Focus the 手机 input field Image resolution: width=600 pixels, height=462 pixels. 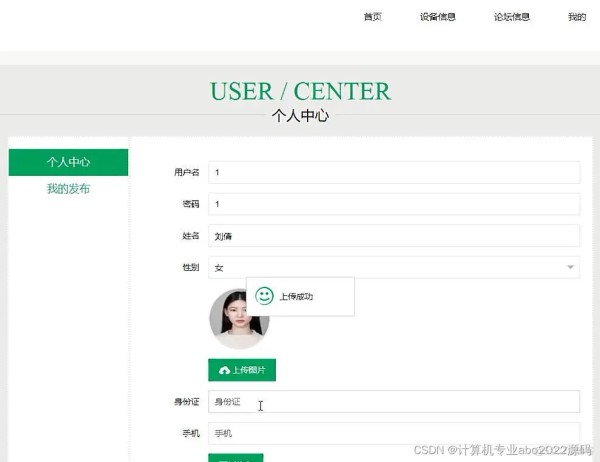pyautogui.click(x=394, y=433)
